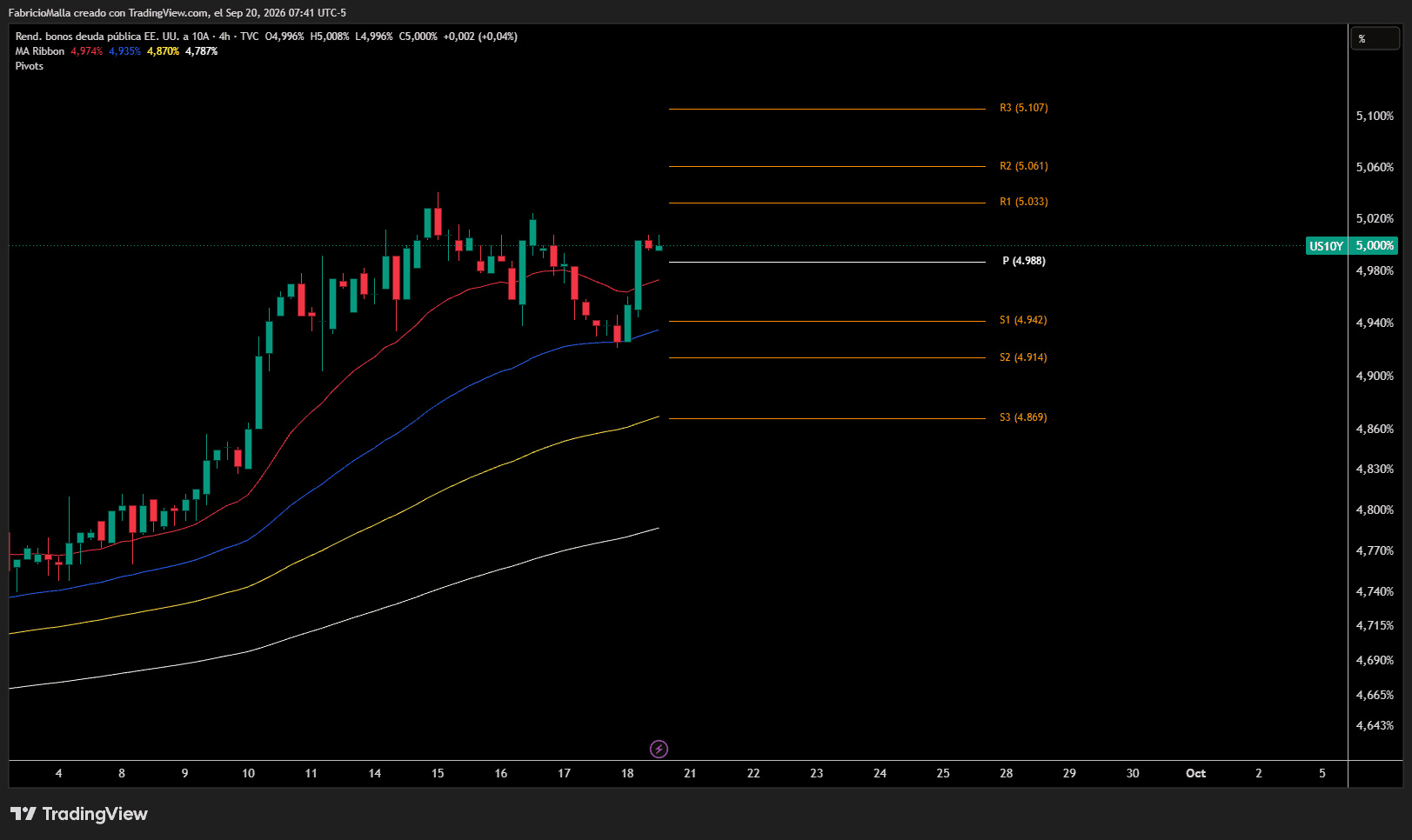Click the 5,100% price axis level
Screen dimensions: 1412x840
(1375, 116)
